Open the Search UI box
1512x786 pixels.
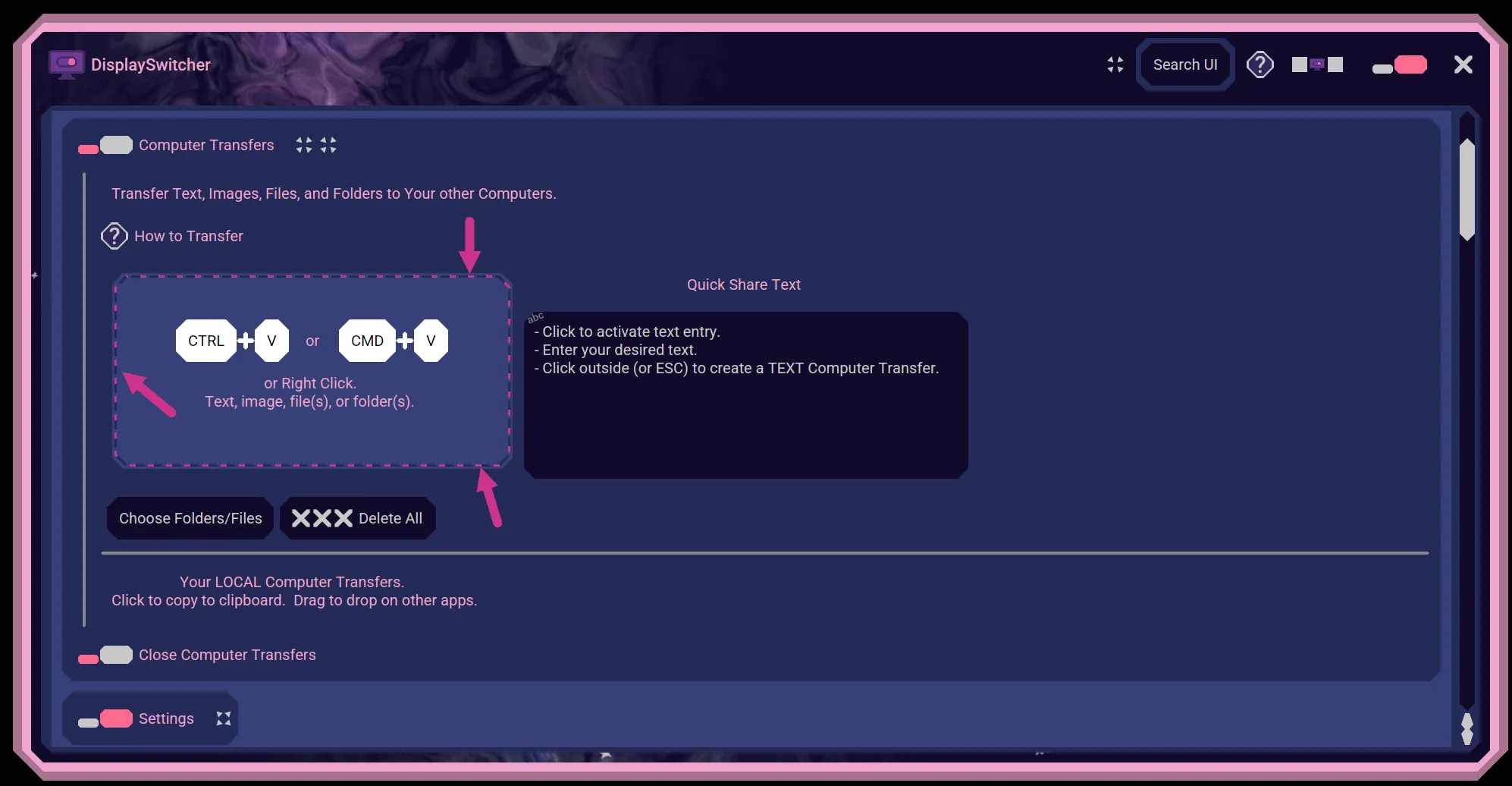pyautogui.click(x=1185, y=64)
